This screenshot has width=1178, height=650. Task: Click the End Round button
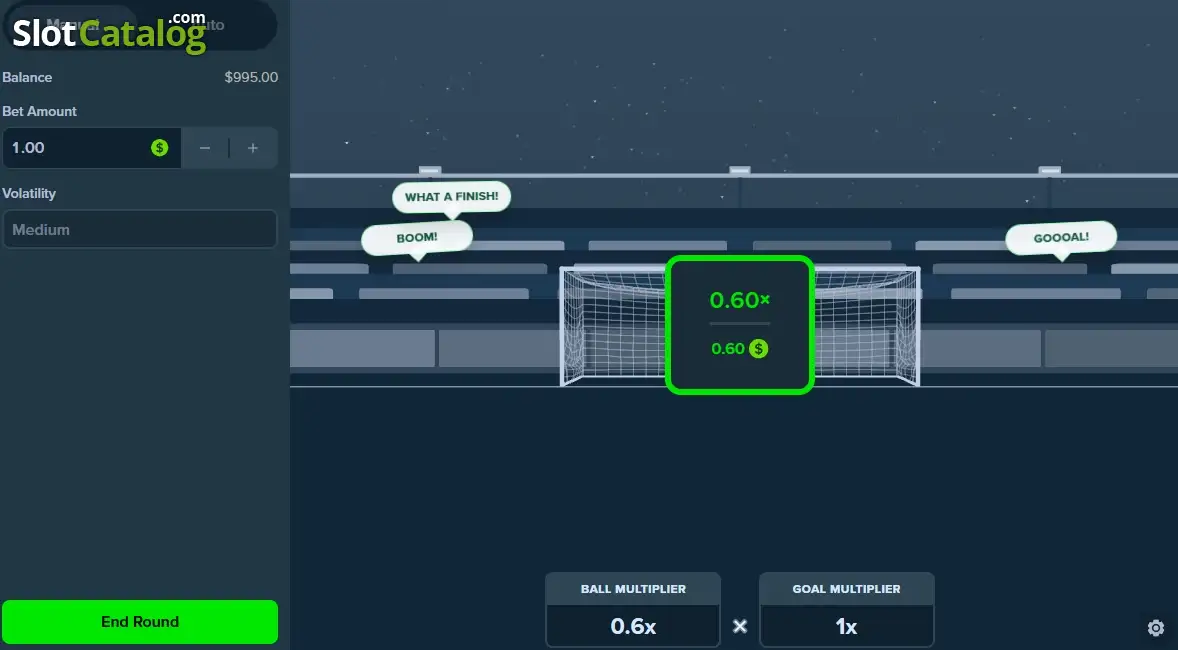pyautogui.click(x=140, y=621)
